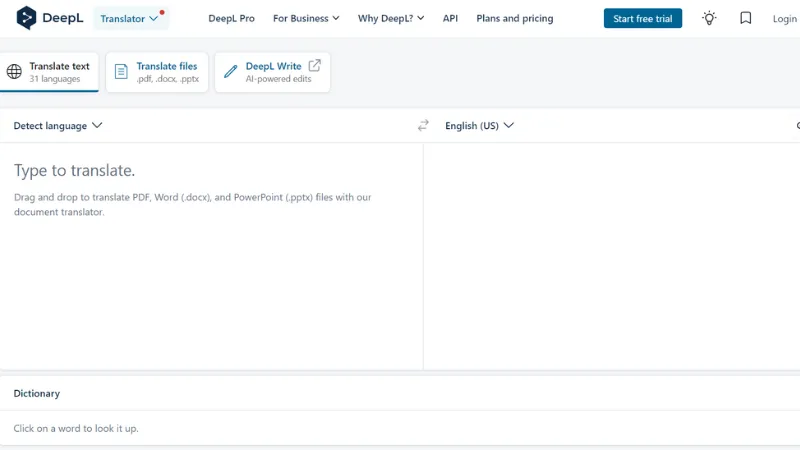
Task: Go to DeepL Pro page
Action: 231,18
